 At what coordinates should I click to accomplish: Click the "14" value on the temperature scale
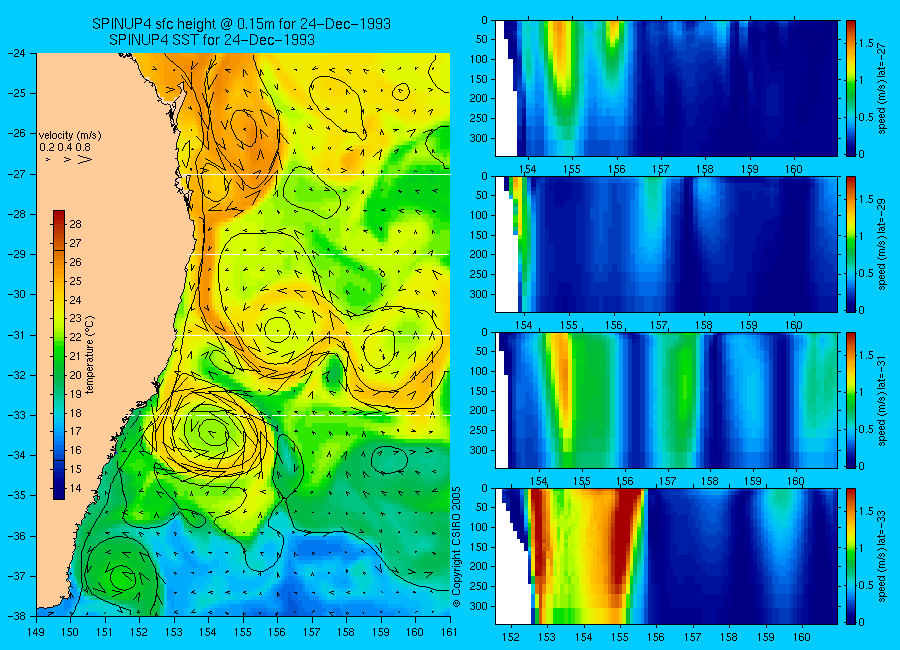click(x=75, y=488)
